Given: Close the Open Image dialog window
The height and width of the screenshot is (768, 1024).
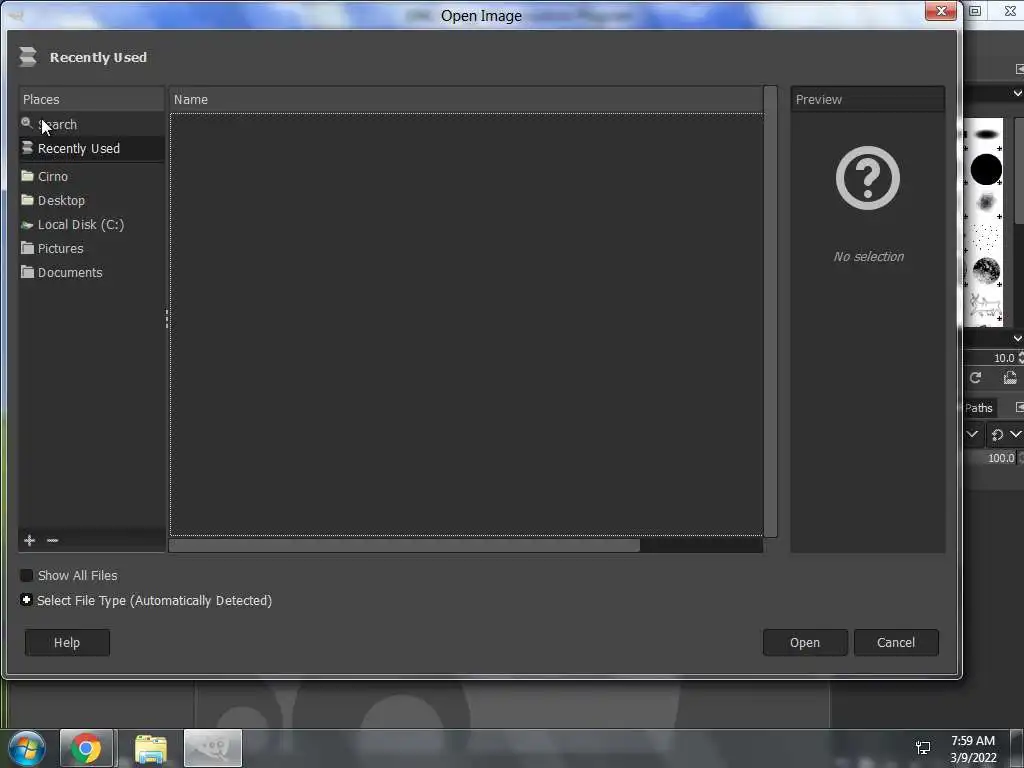Looking at the screenshot, I should click(941, 11).
